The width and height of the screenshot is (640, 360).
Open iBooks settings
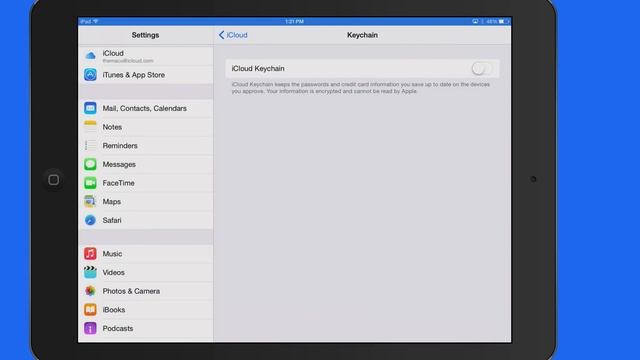(145, 309)
